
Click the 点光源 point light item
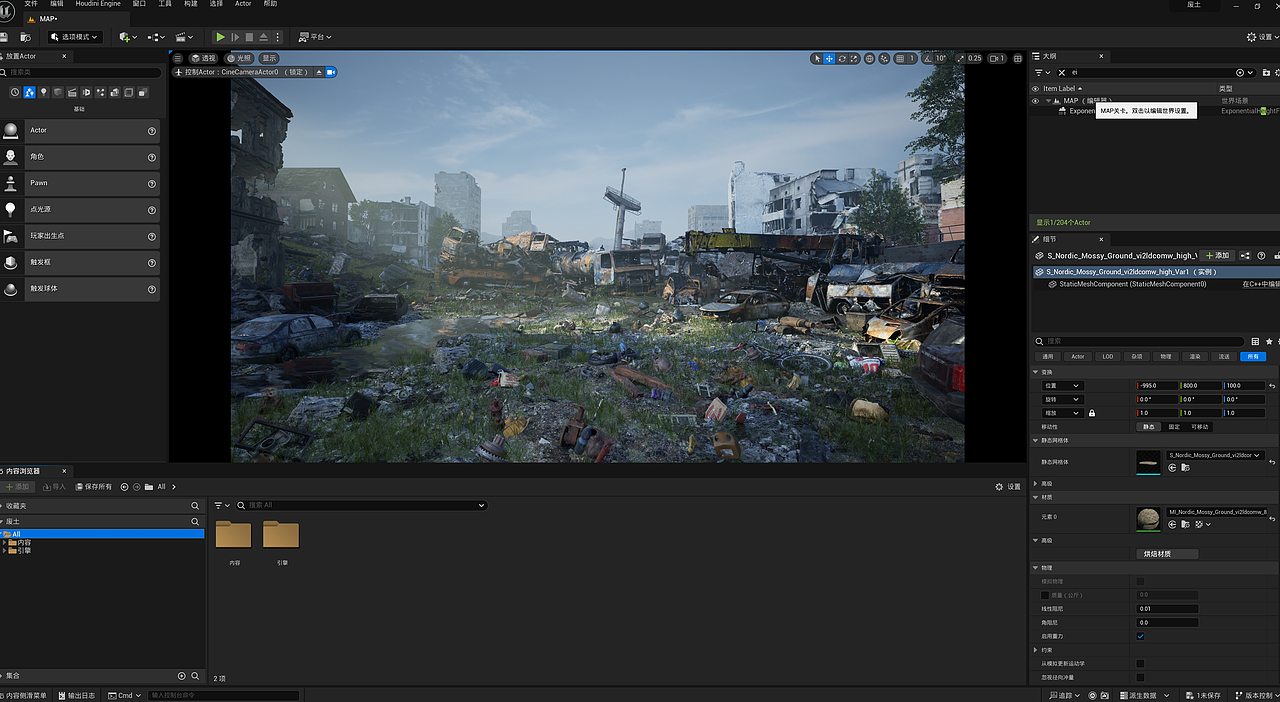(80, 209)
